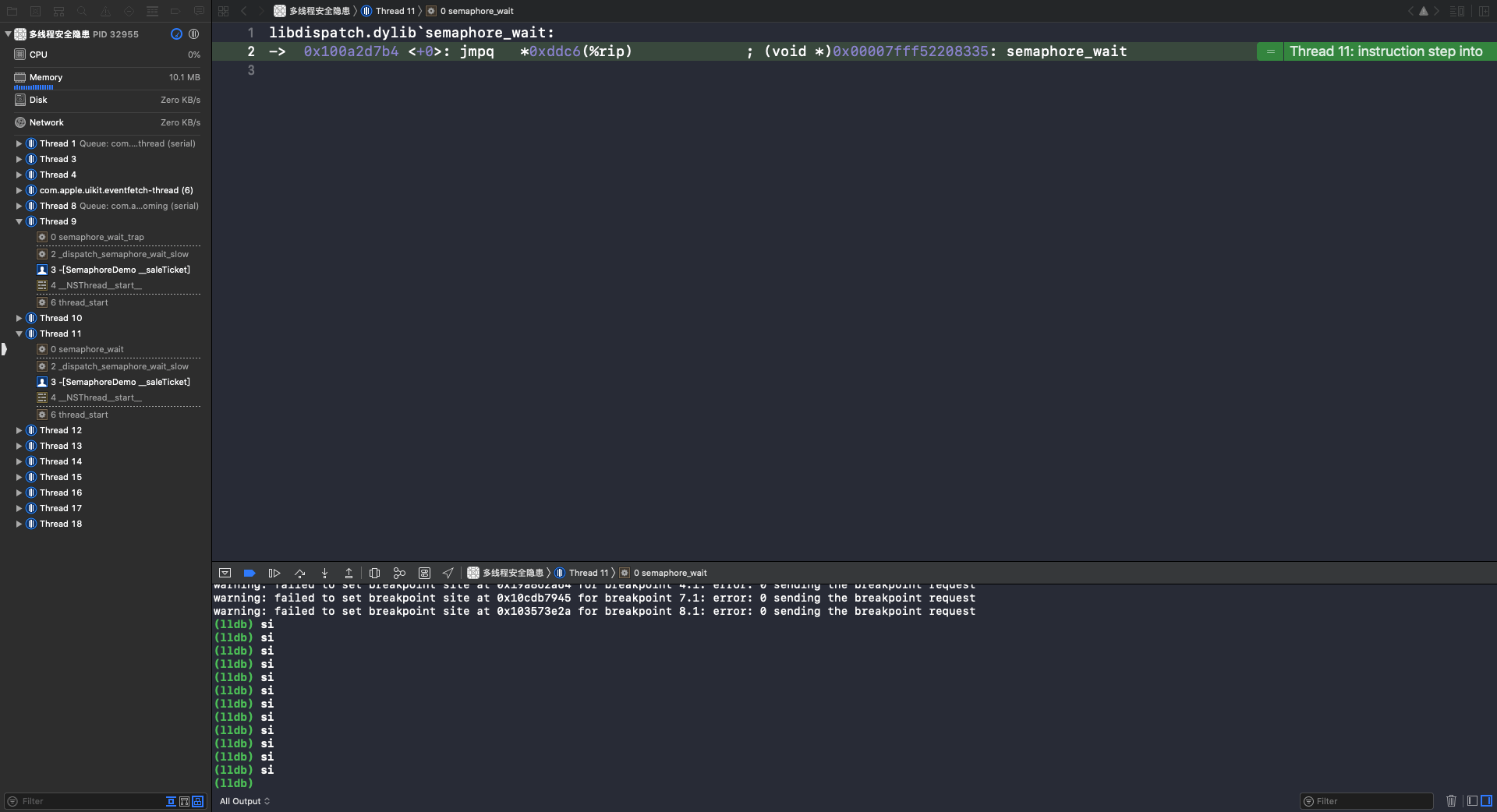1497x812 pixels.
Task: Expand Thread 4 disclosure triangle
Action: point(19,175)
